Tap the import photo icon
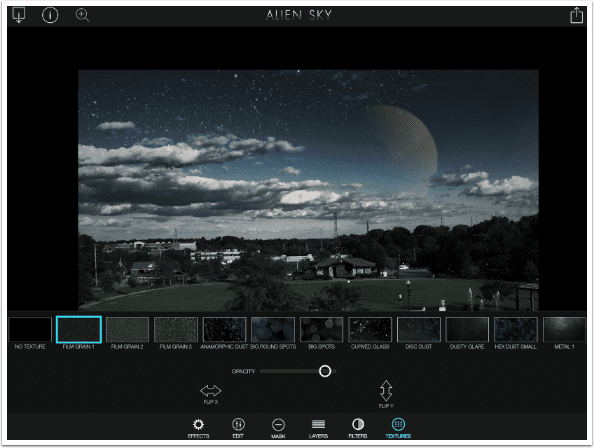The width and height of the screenshot is (594, 448). [19, 15]
